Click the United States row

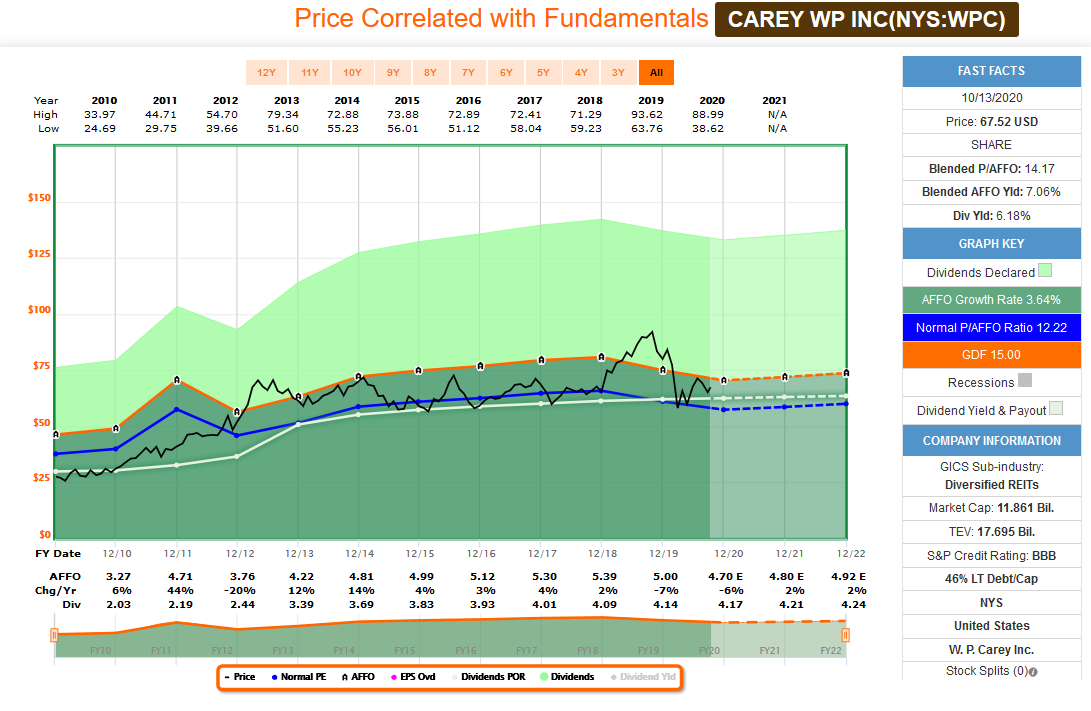coord(992,625)
